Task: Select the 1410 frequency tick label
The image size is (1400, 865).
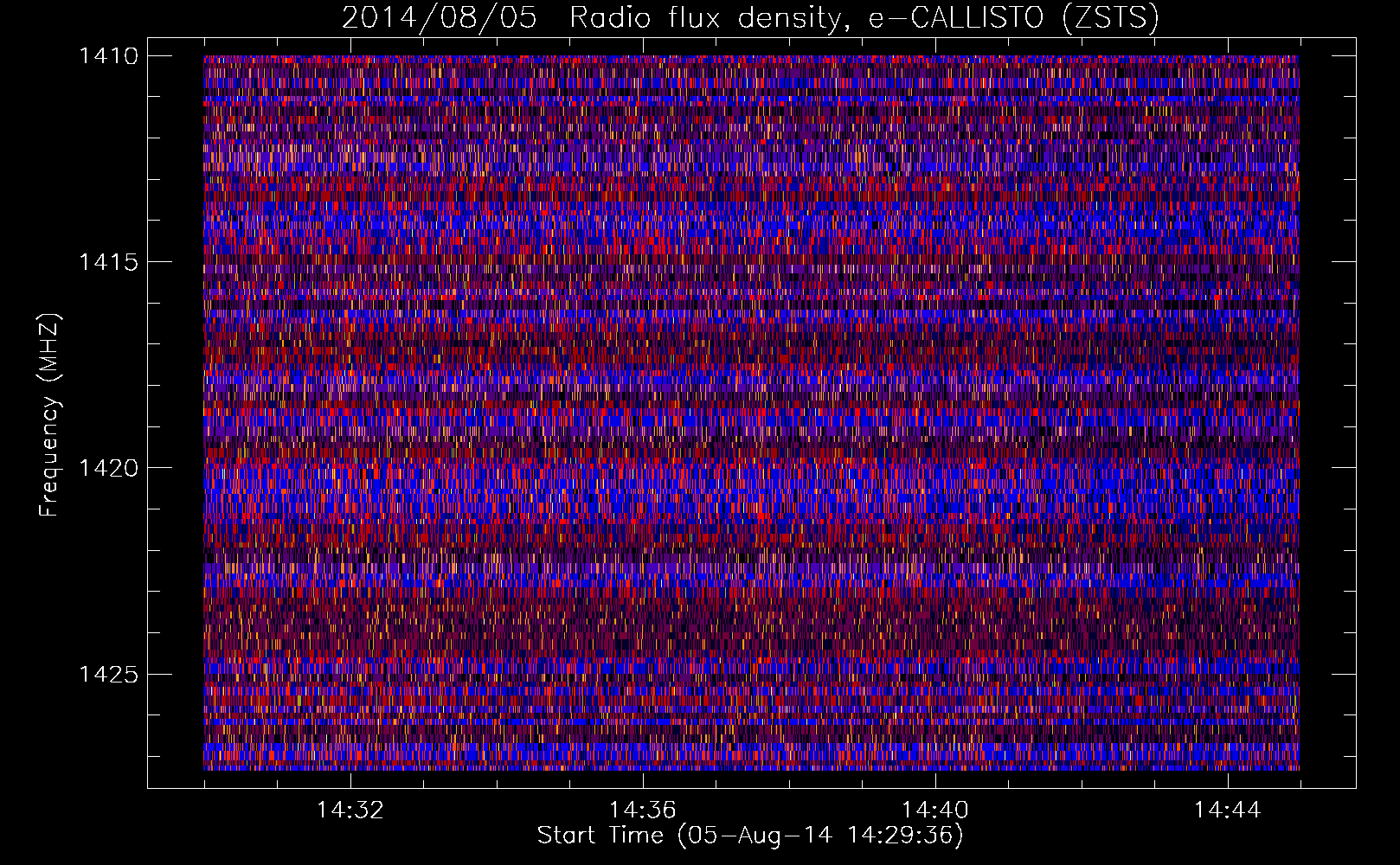Action: click(x=108, y=56)
